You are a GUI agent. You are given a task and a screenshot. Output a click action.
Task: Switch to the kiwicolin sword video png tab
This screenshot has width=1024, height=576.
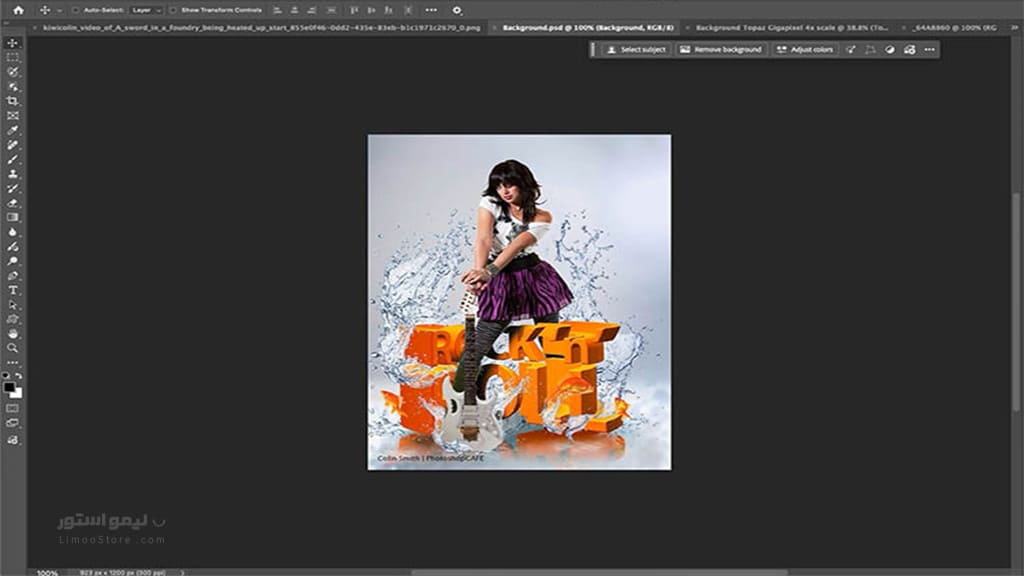coord(261,27)
